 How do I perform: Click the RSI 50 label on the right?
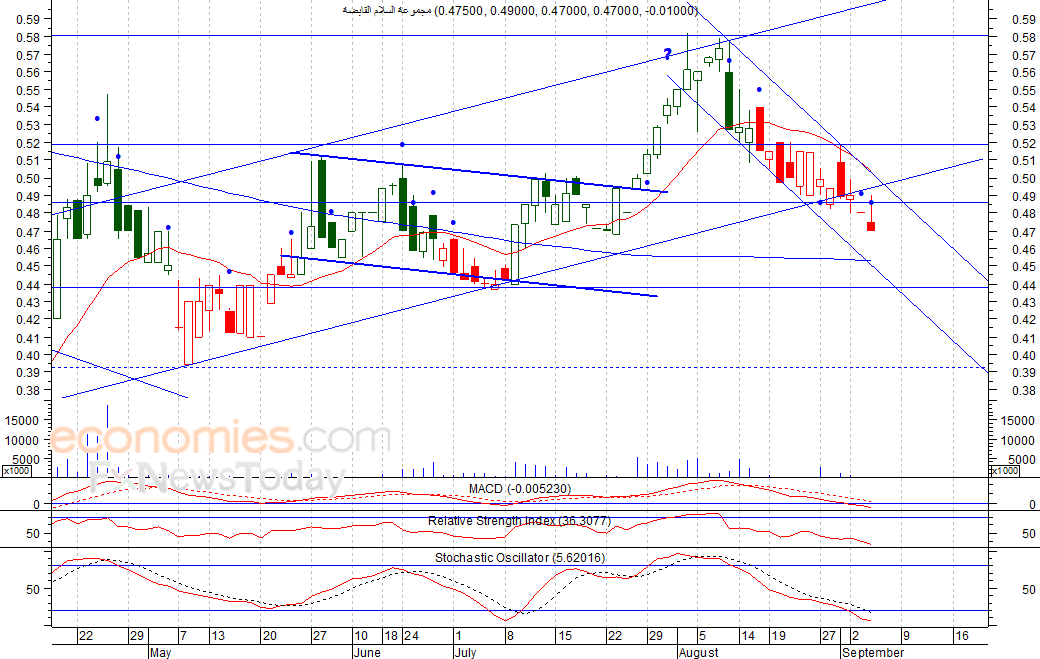[1028, 534]
